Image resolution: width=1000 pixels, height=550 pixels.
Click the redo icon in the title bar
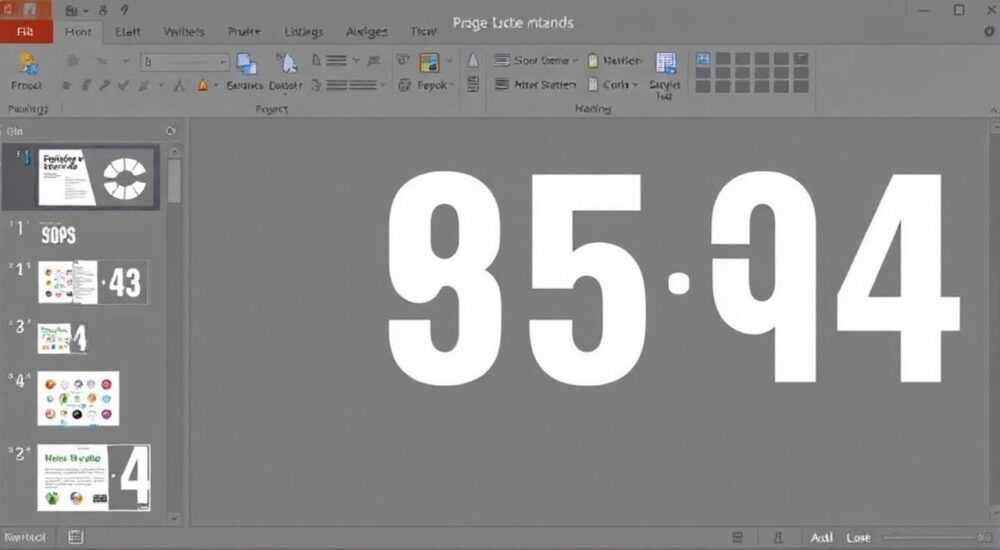(124, 10)
